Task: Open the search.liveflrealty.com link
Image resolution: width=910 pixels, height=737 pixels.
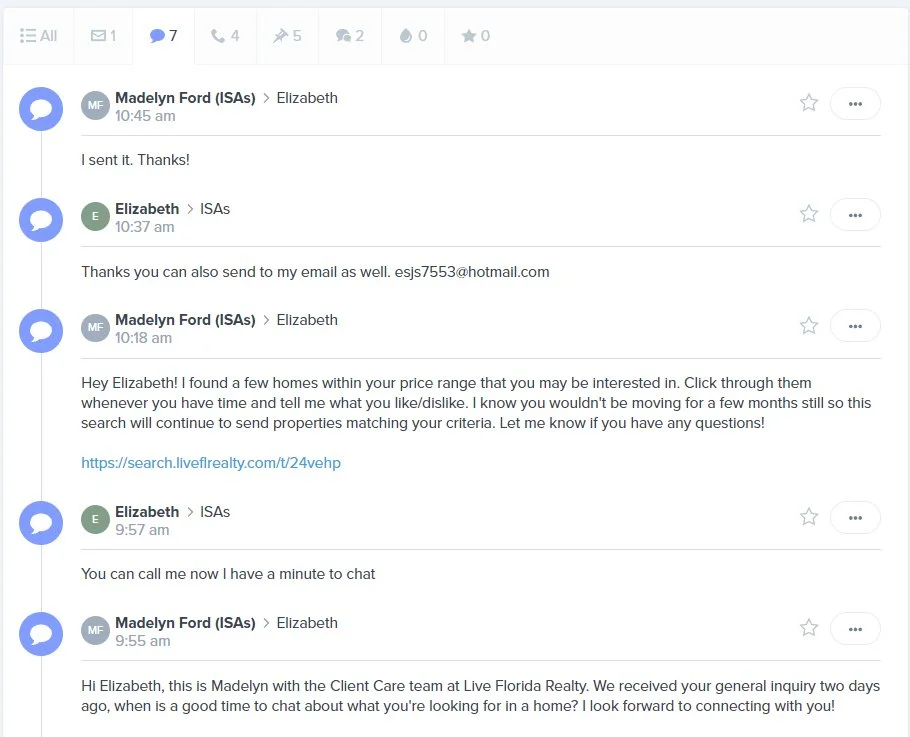Action: [x=211, y=463]
